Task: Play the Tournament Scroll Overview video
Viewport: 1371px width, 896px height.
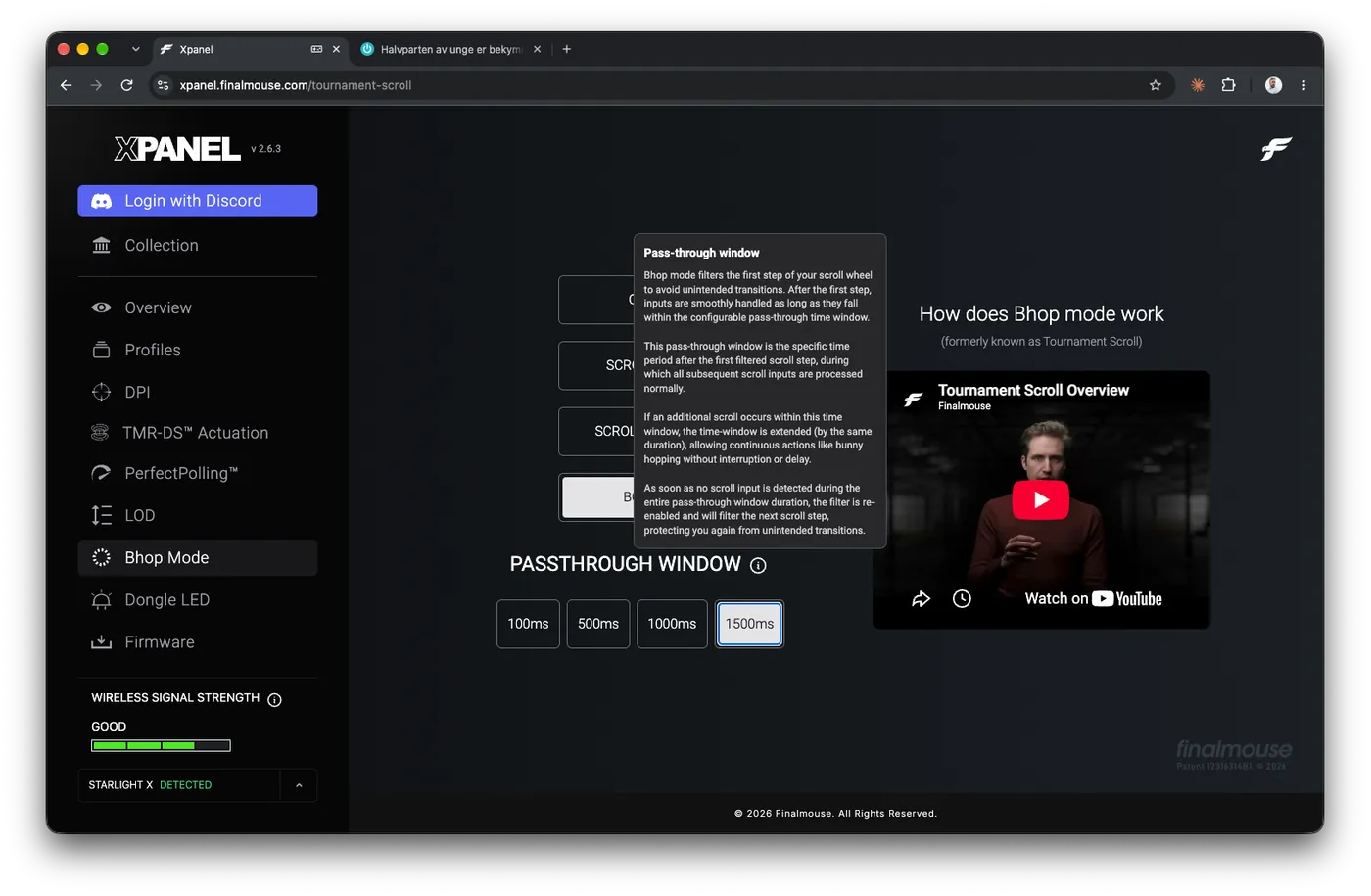Action: [x=1040, y=499]
